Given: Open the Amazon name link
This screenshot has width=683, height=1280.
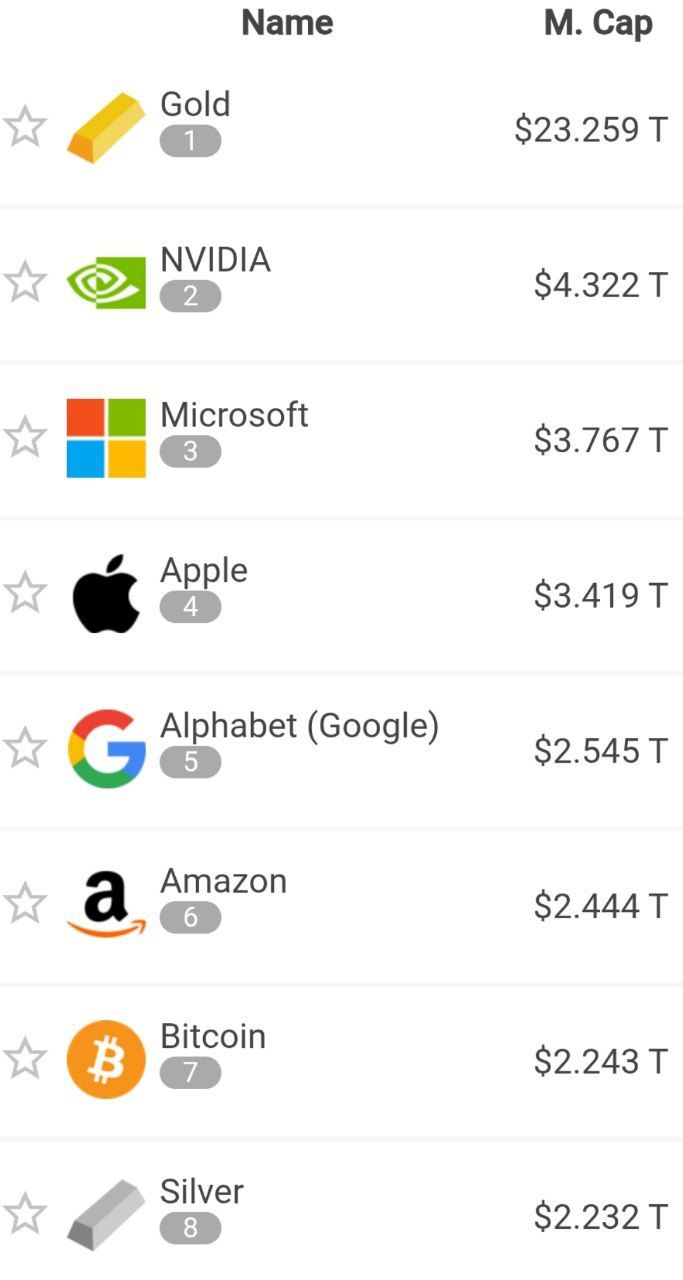Looking at the screenshot, I should pos(223,881).
